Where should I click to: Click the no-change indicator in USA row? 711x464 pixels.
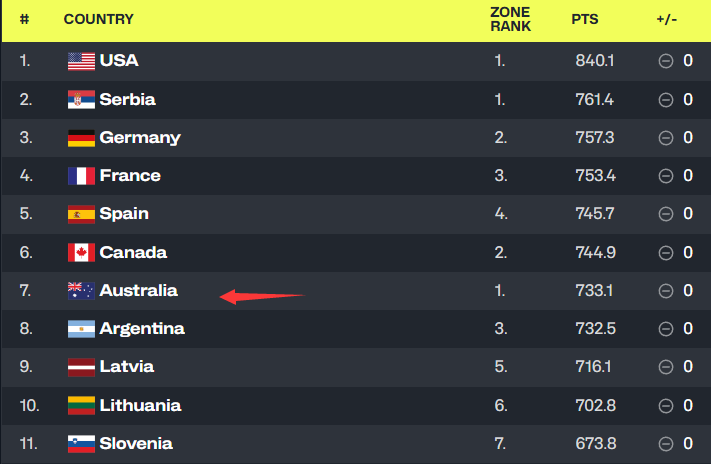[665, 61]
